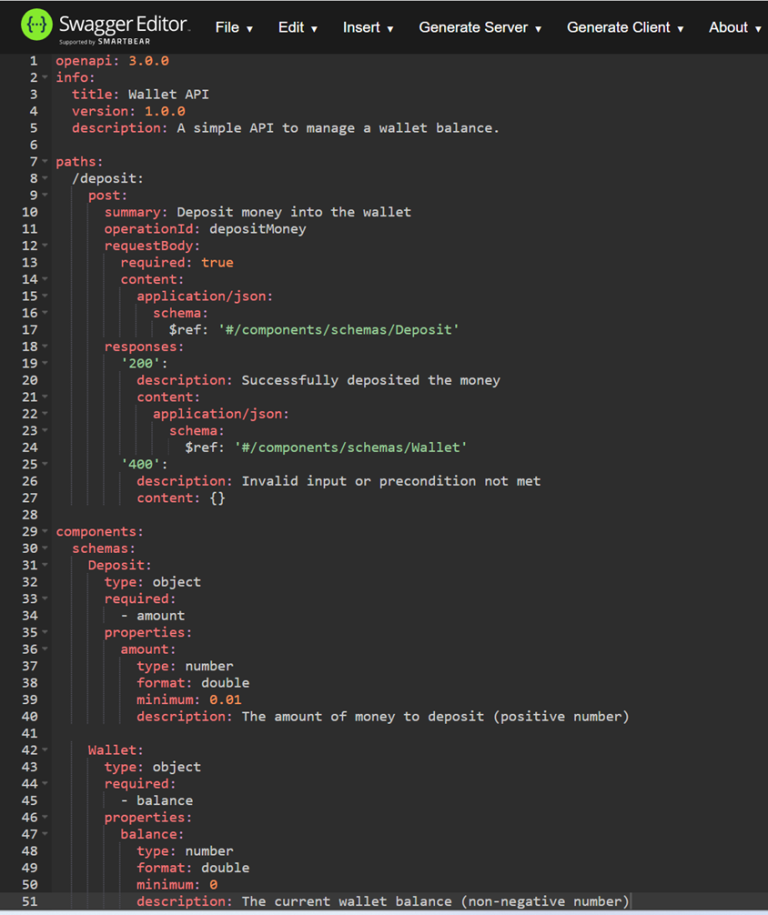This screenshot has width=768, height=915.
Task: Click '- balance' on line 45
Action: (x=157, y=801)
